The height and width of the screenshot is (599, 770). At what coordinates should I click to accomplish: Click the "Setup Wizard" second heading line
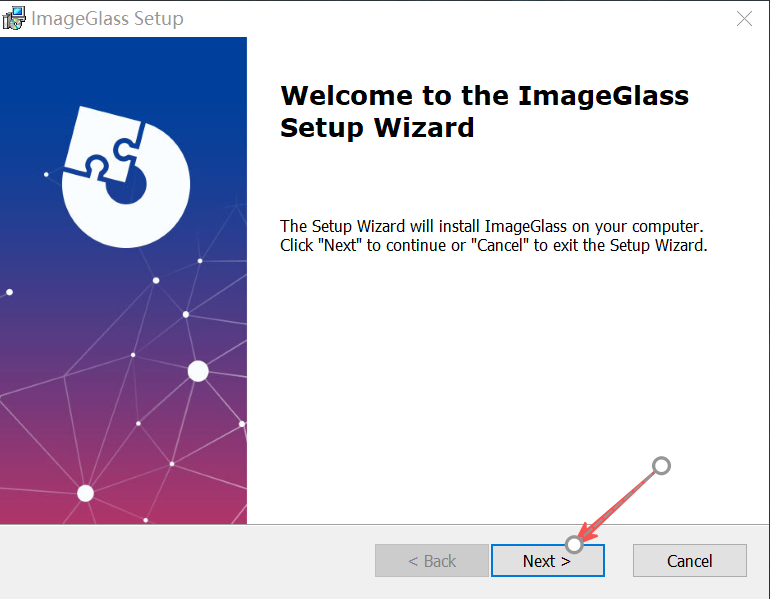coord(377,128)
